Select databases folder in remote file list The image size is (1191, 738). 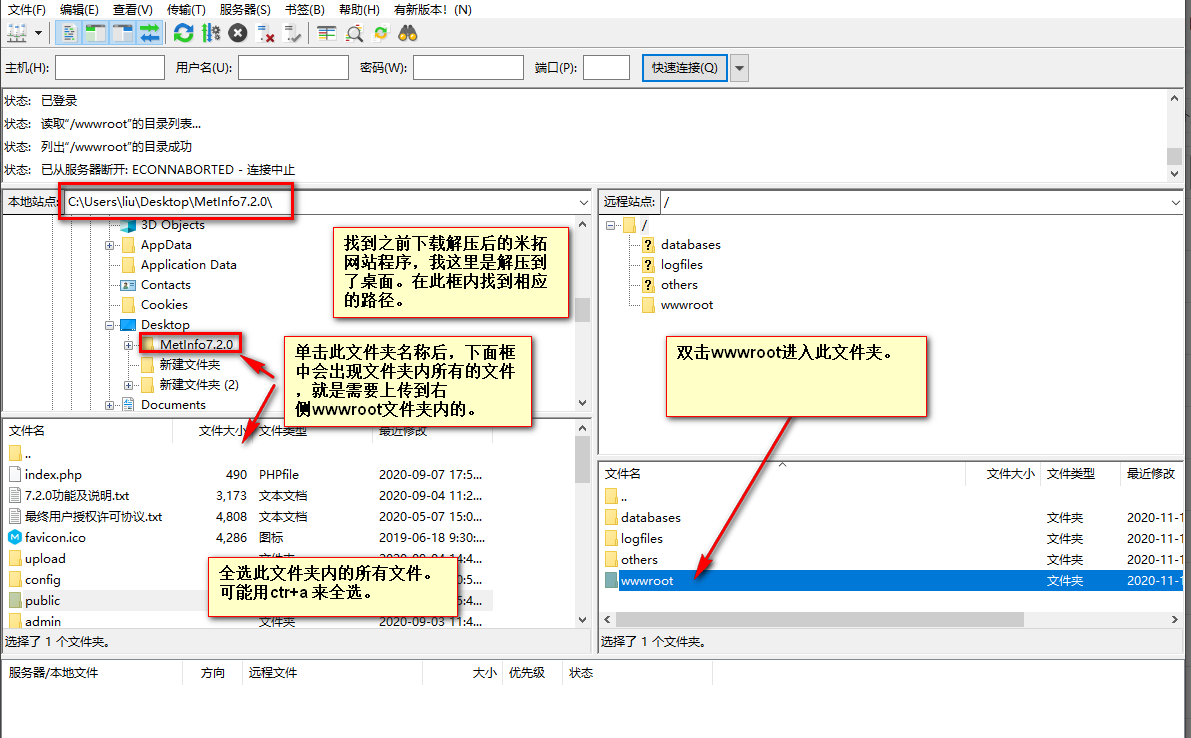651,518
